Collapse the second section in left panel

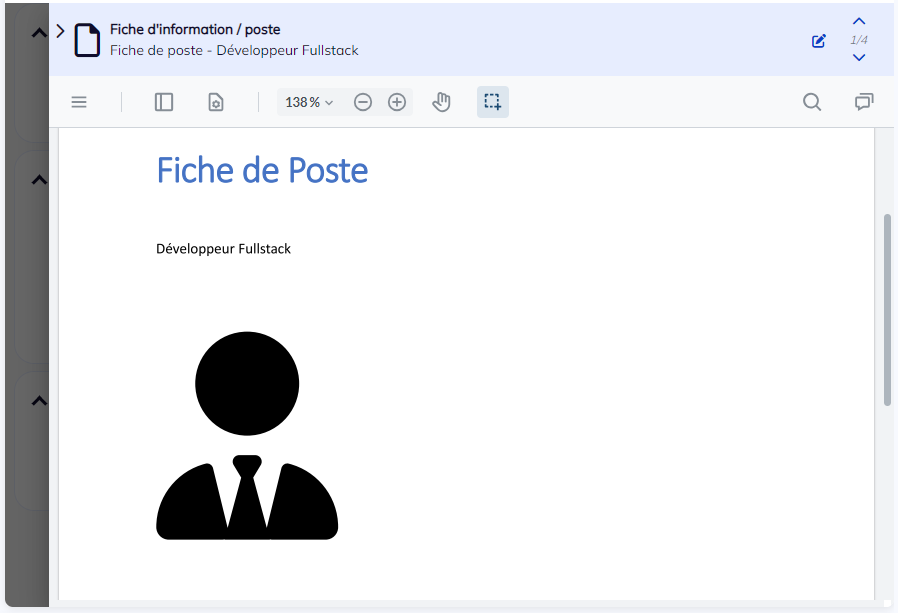[39, 180]
